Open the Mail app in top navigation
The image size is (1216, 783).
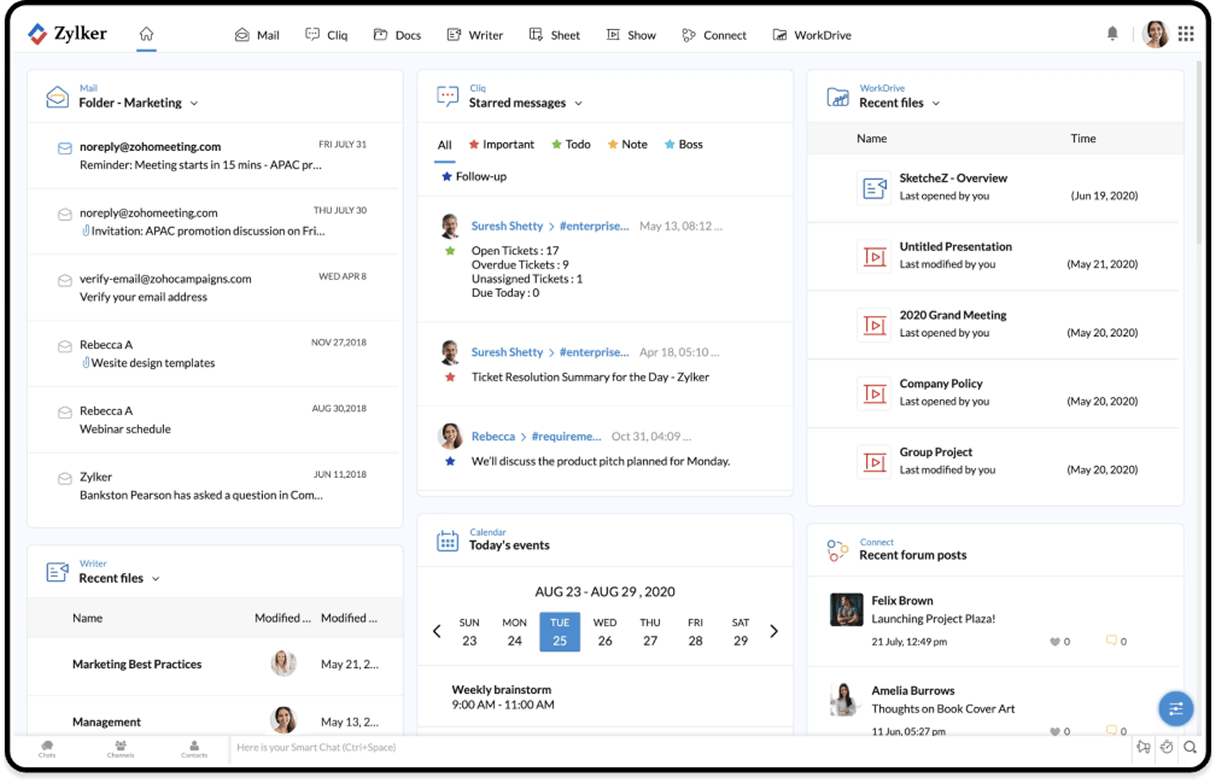coord(257,35)
